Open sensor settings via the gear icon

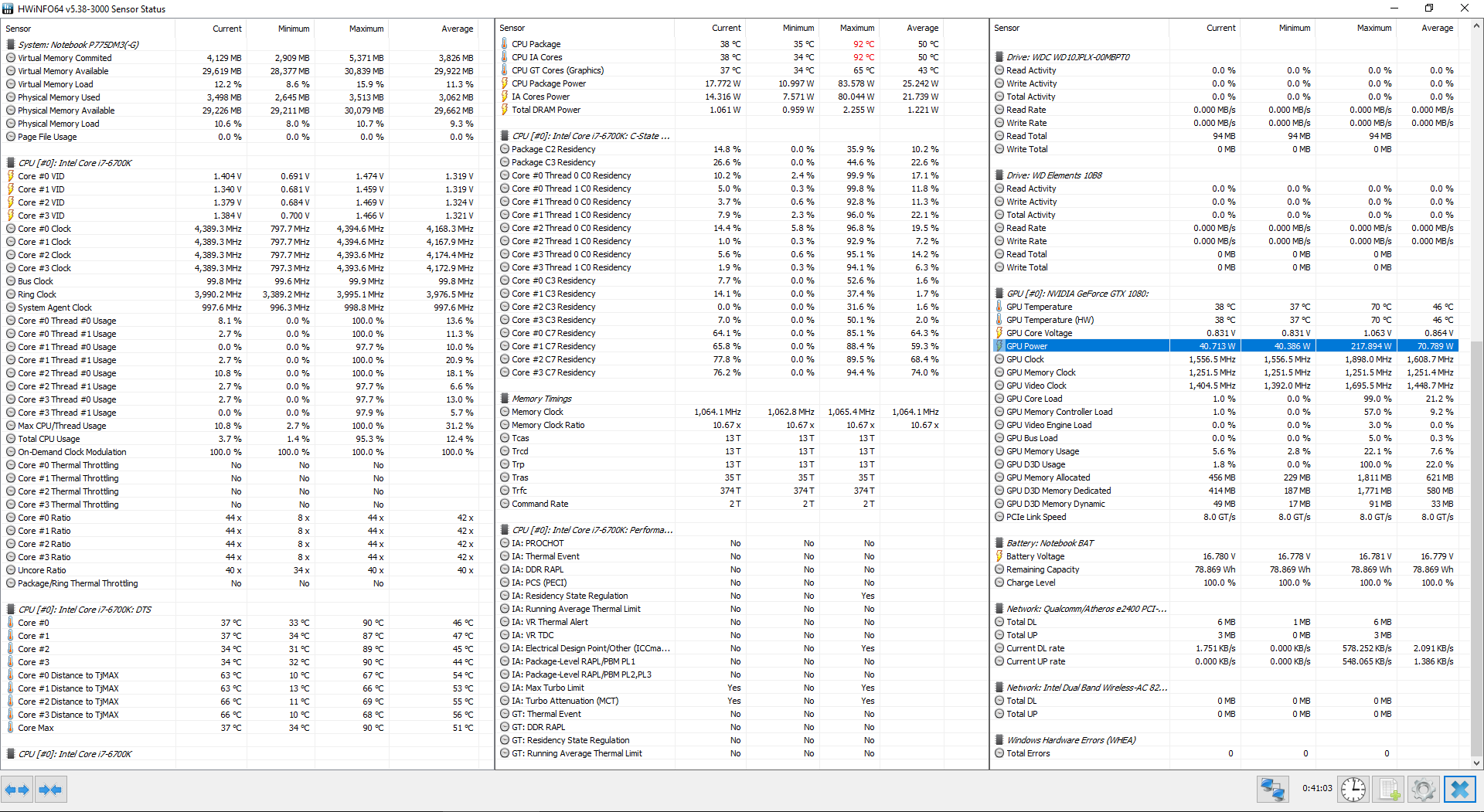[x=1424, y=790]
